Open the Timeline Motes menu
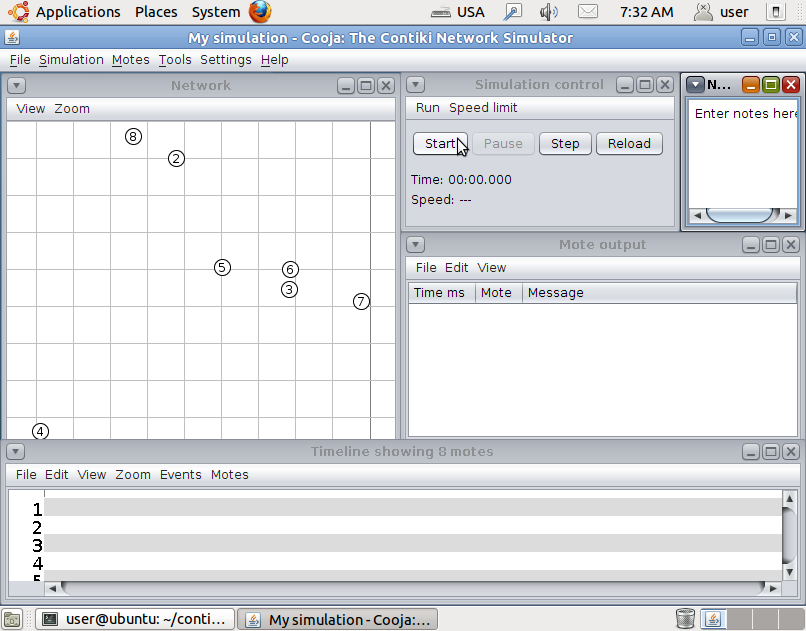 [230, 475]
